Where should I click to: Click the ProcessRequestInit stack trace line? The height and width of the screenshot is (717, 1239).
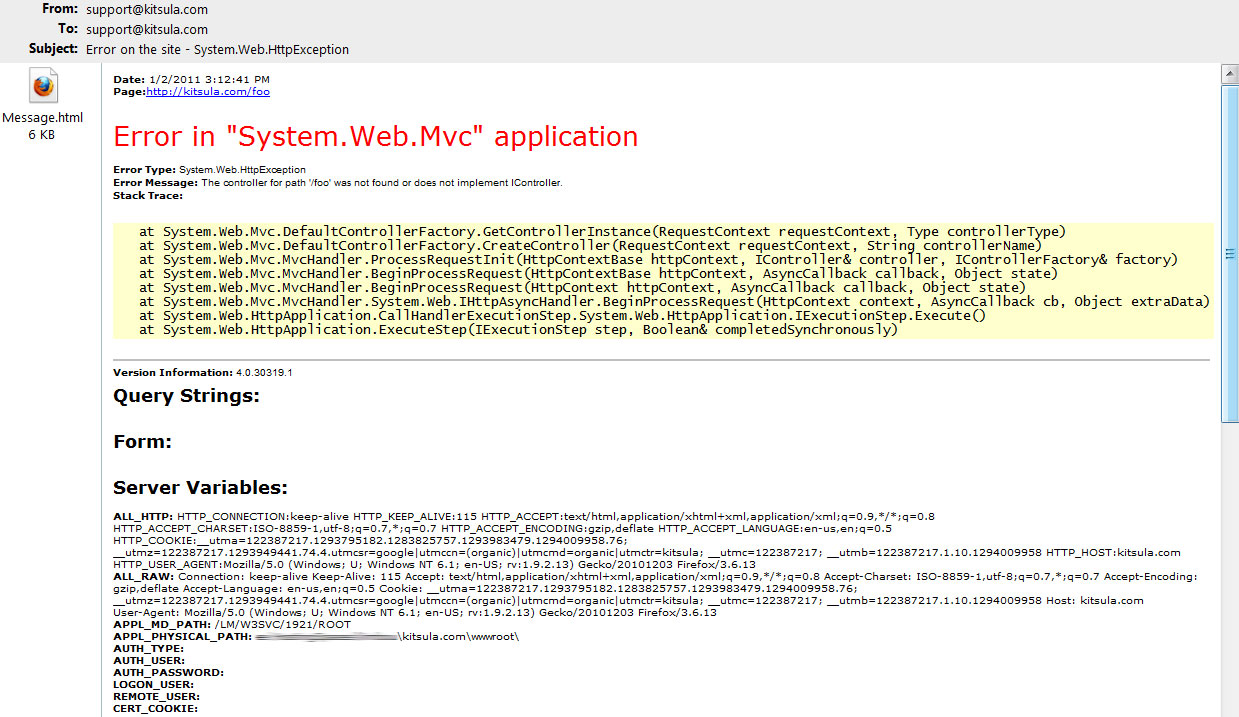coord(659,259)
